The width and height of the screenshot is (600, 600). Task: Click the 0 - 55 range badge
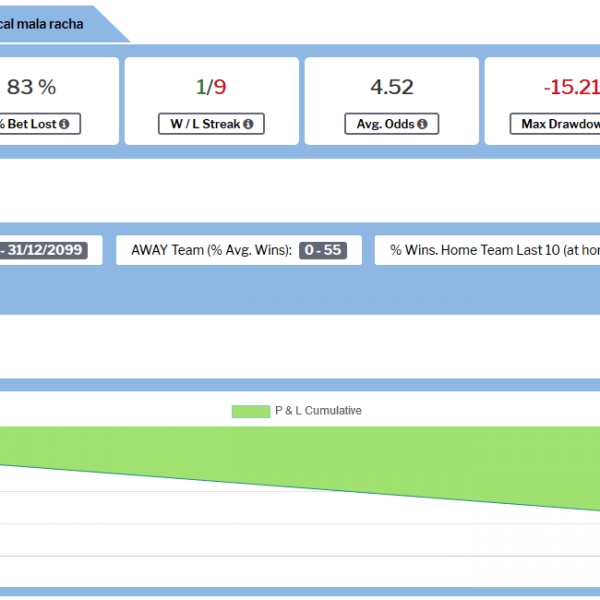click(323, 250)
